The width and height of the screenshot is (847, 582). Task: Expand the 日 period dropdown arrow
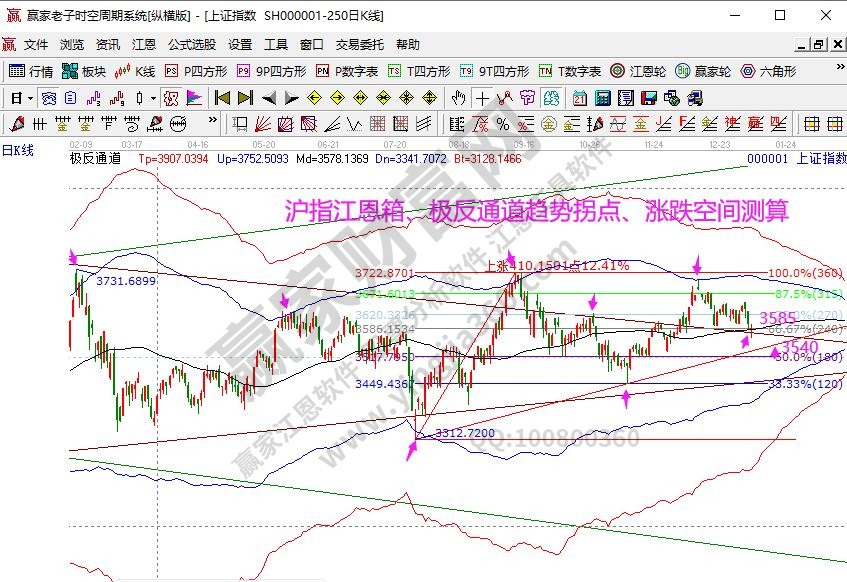click(x=30, y=98)
